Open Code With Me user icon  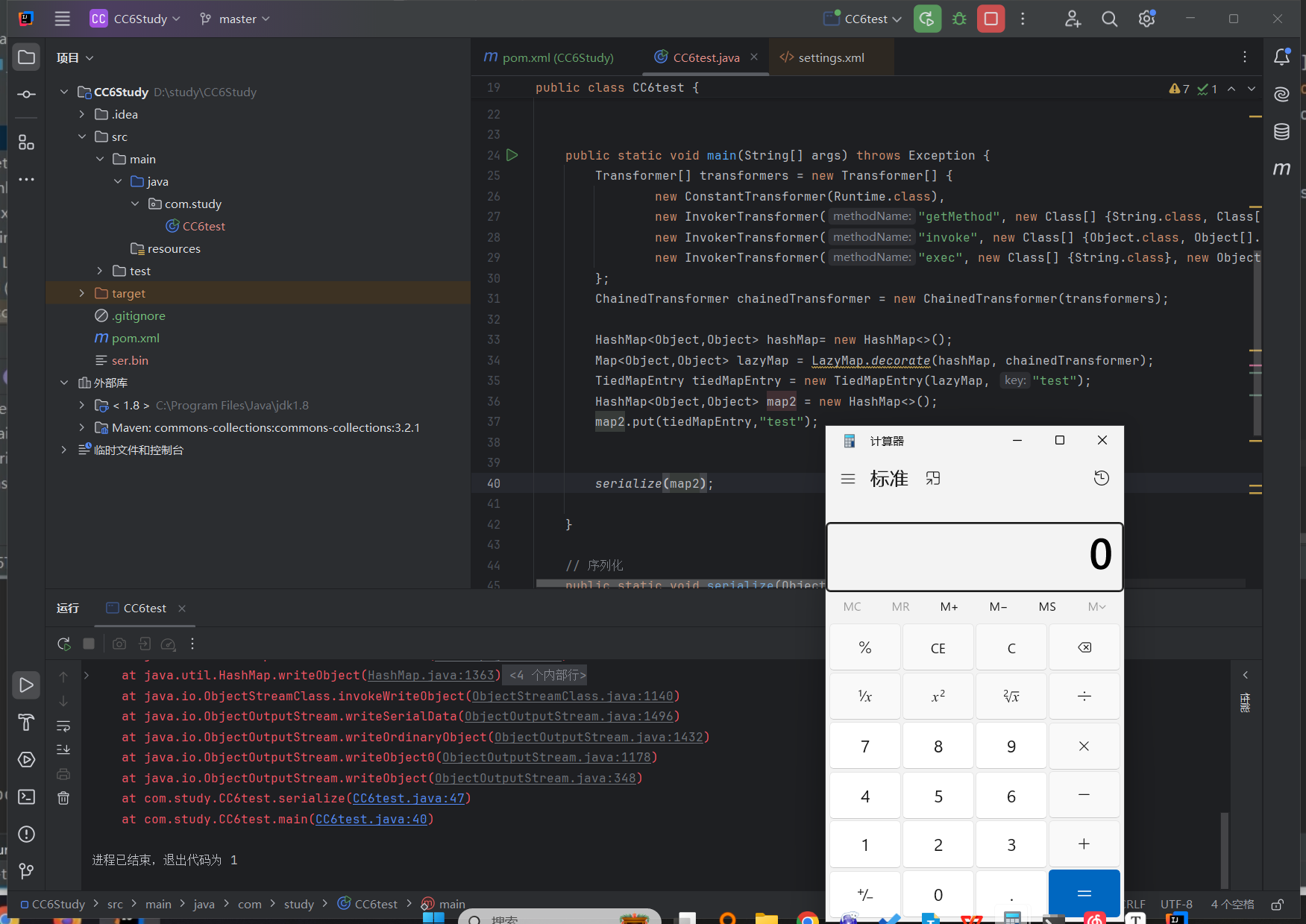(1073, 19)
